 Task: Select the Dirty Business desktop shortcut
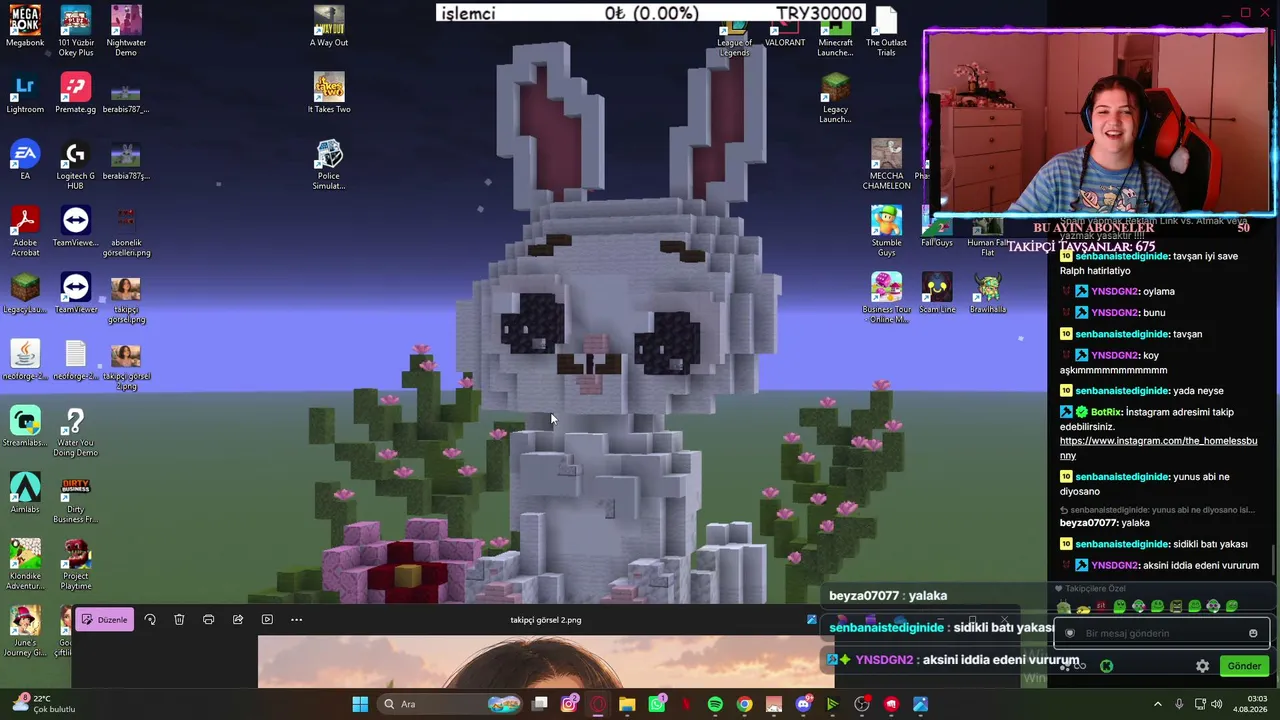(x=75, y=499)
